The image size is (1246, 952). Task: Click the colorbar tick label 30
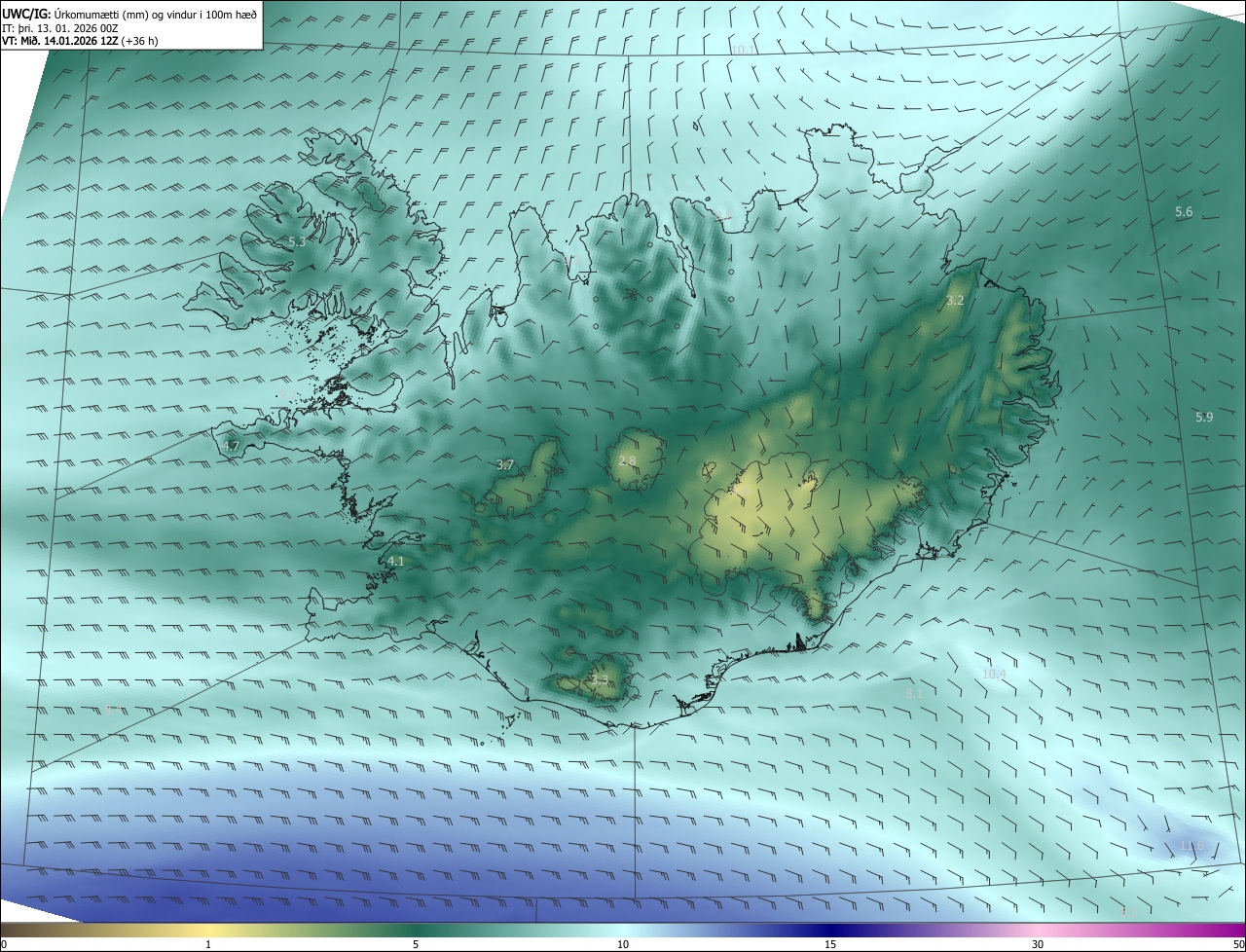[x=1038, y=944]
